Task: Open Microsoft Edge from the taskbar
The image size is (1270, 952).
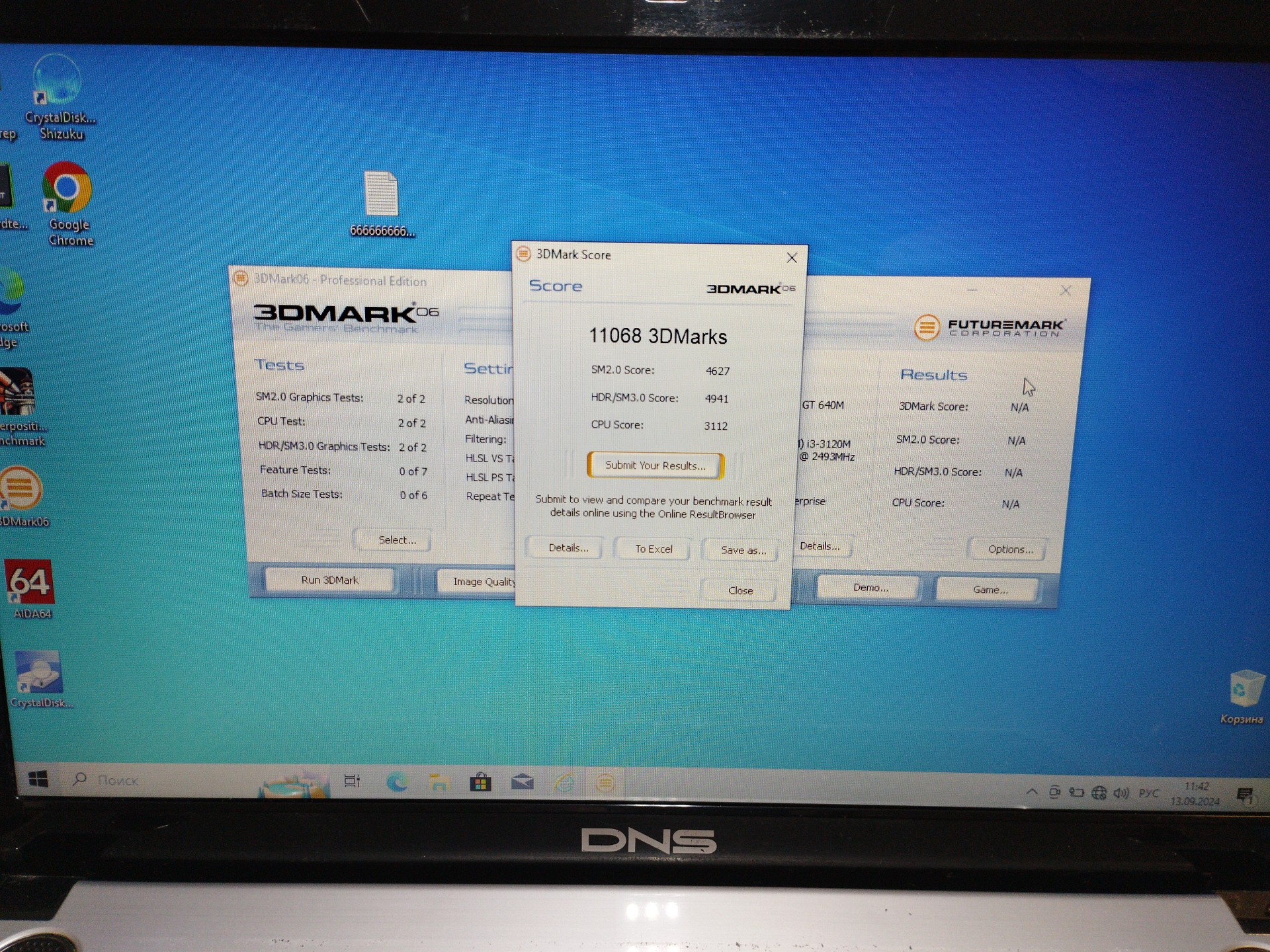Action: [397, 782]
